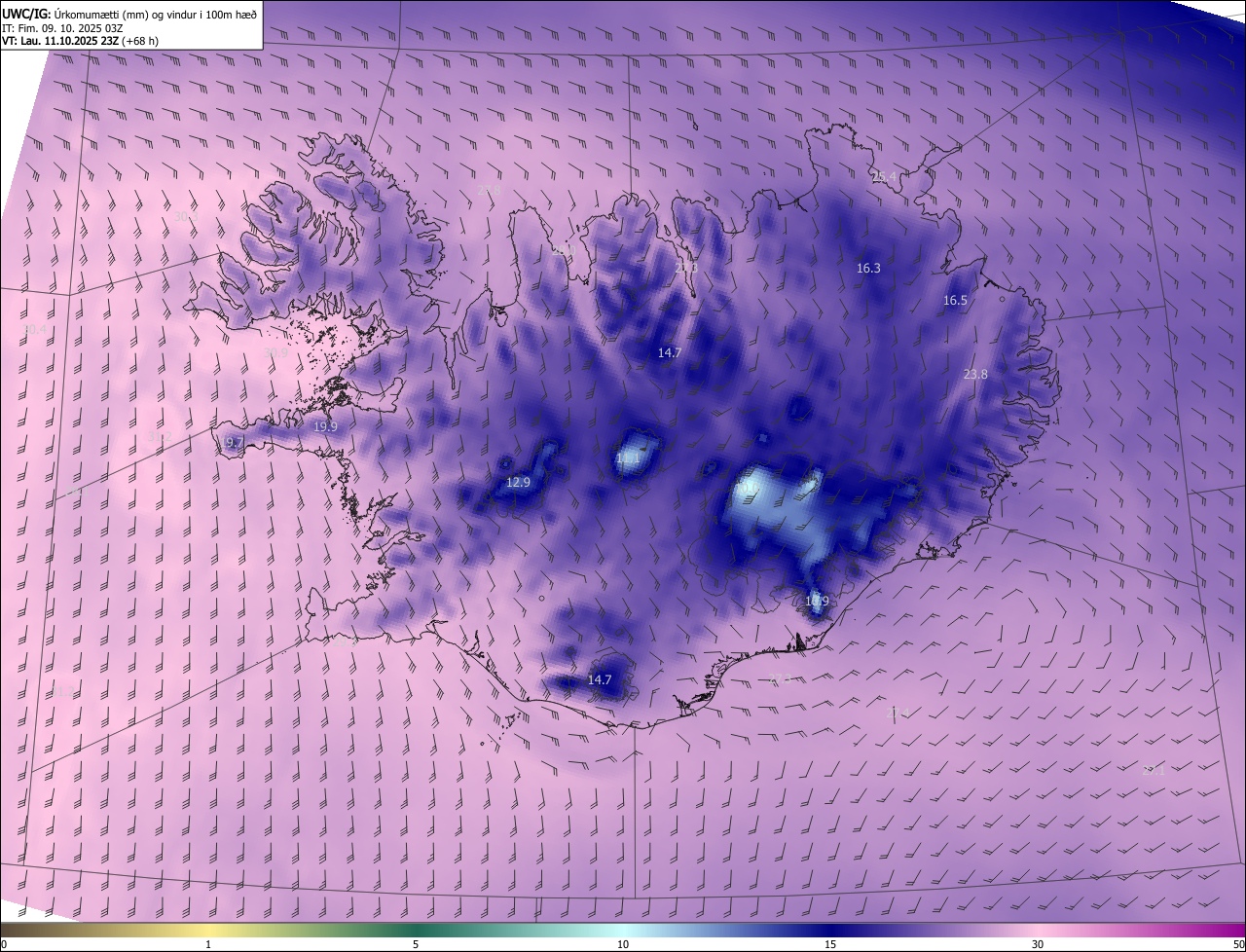Click the 16.3 value label

click(x=868, y=268)
